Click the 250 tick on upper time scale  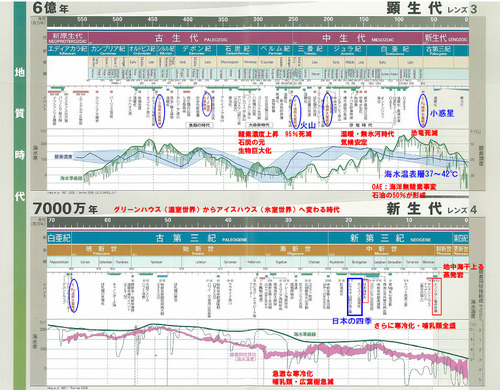click(x=293, y=20)
